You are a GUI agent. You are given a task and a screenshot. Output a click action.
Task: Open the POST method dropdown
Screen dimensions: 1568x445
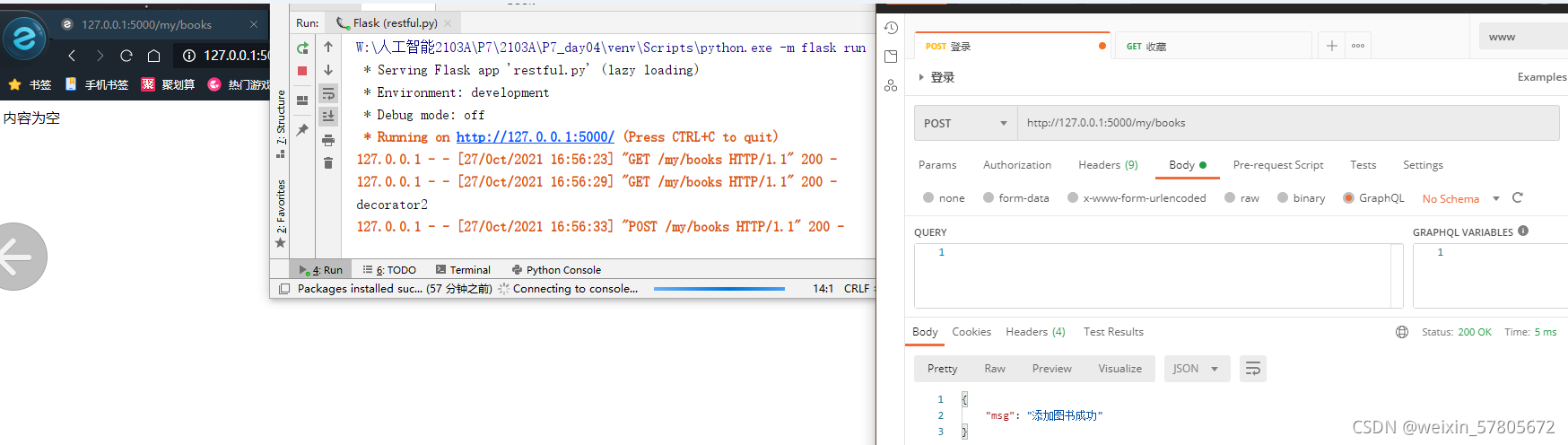pyautogui.click(x=965, y=123)
